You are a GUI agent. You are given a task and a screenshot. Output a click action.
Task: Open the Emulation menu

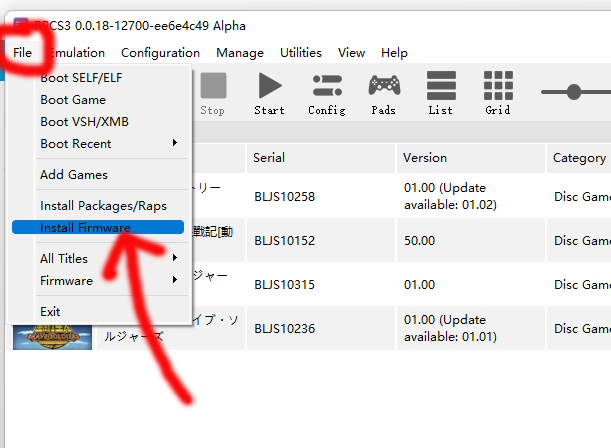coord(77,53)
